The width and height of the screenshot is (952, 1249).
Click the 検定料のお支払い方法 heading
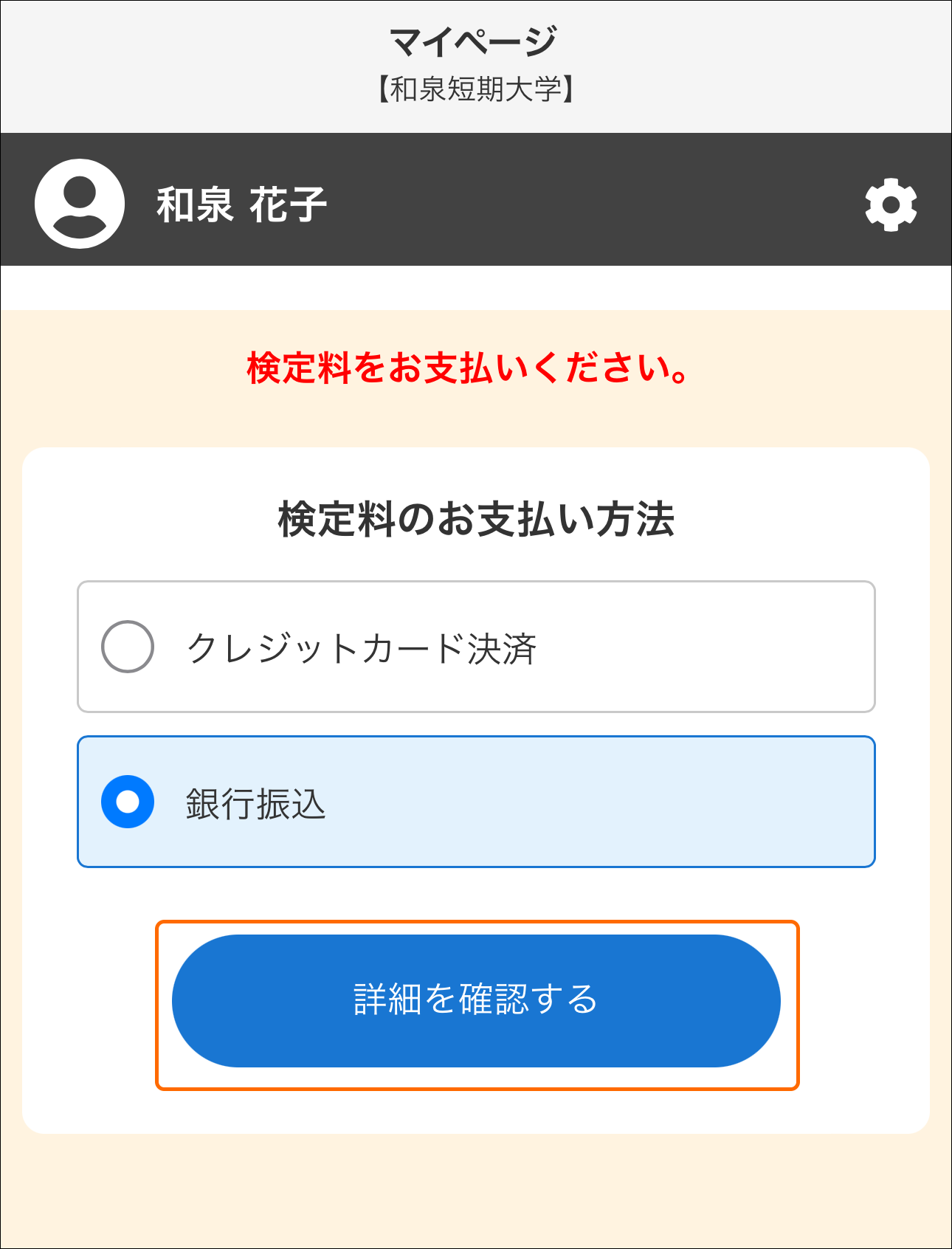(476, 519)
